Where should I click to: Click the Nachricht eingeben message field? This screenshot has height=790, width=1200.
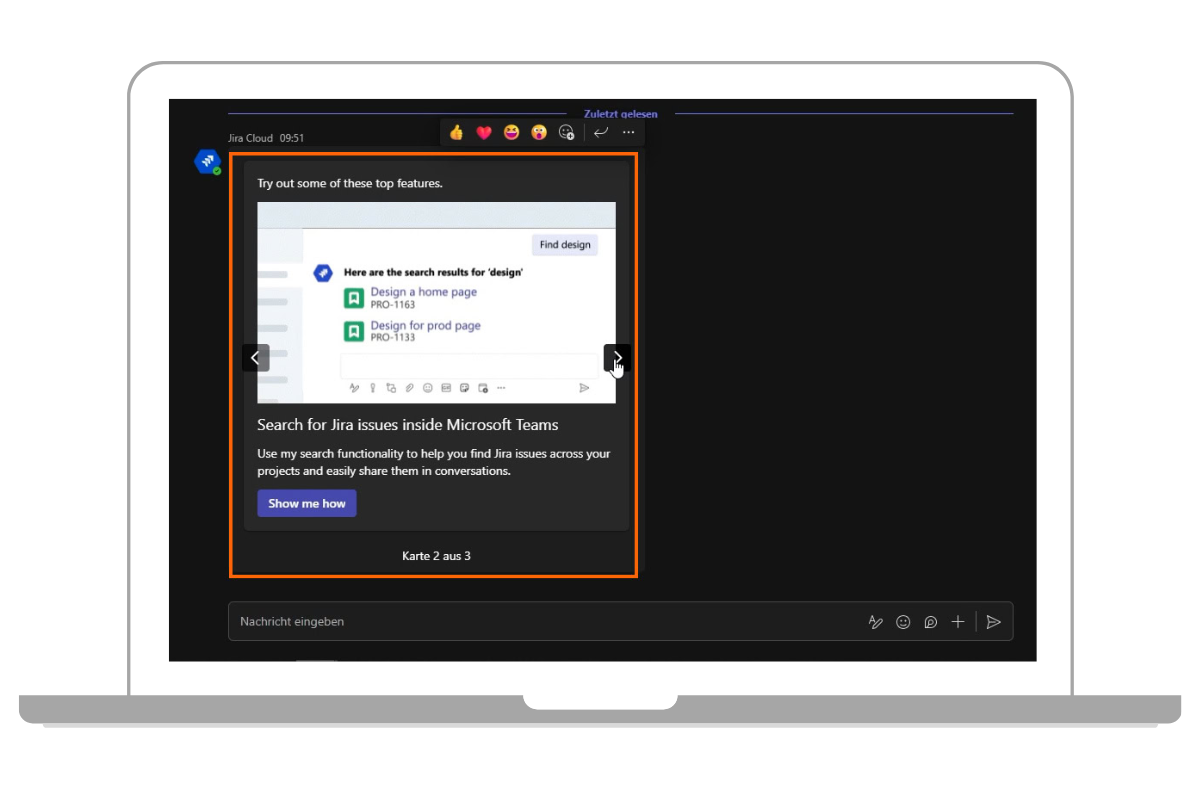coord(540,621)
